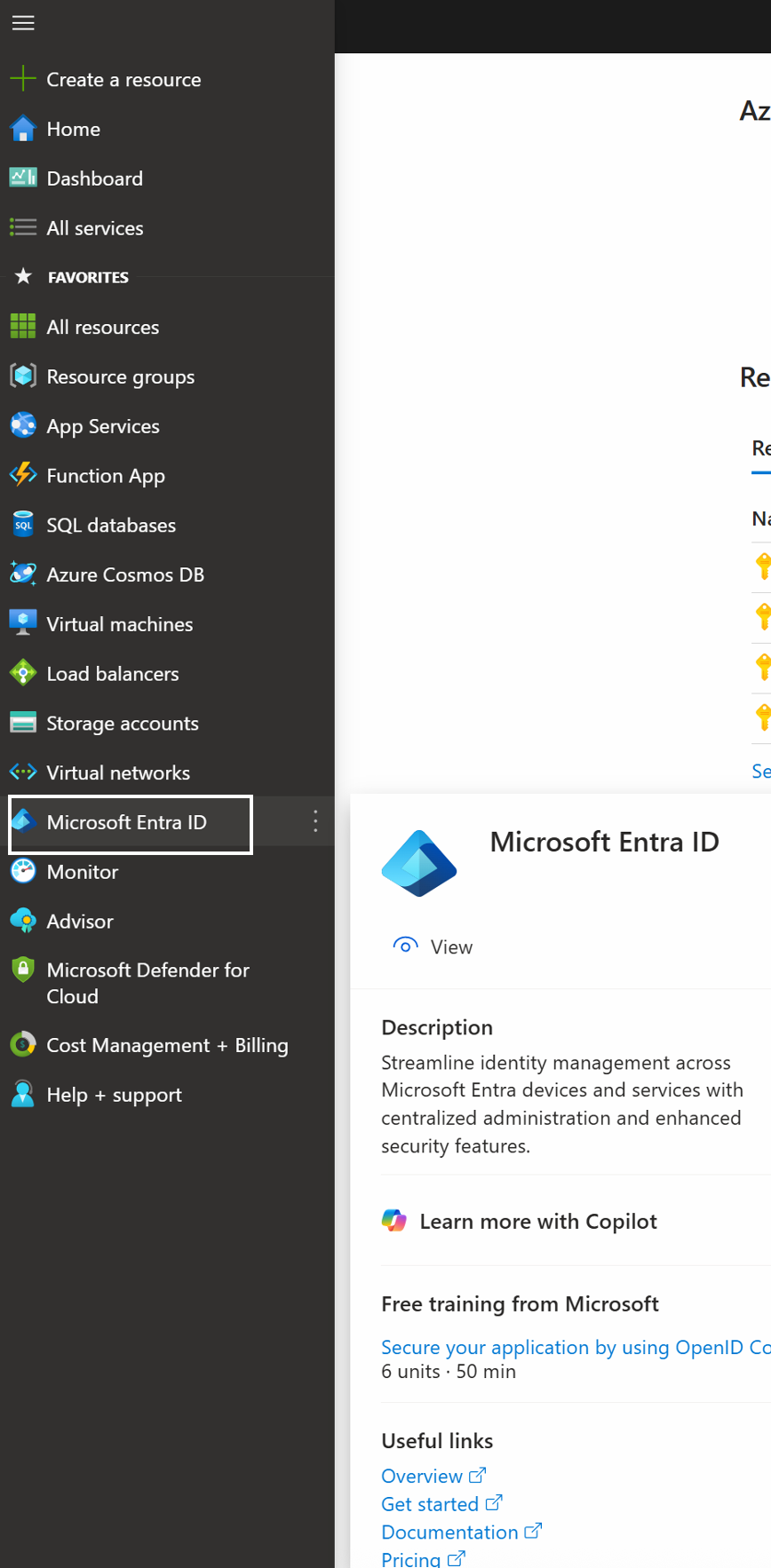Click the FAVORITES section label
Image resolution: width=771 pixels, height=1568 pixels.
tap(88, 277)
